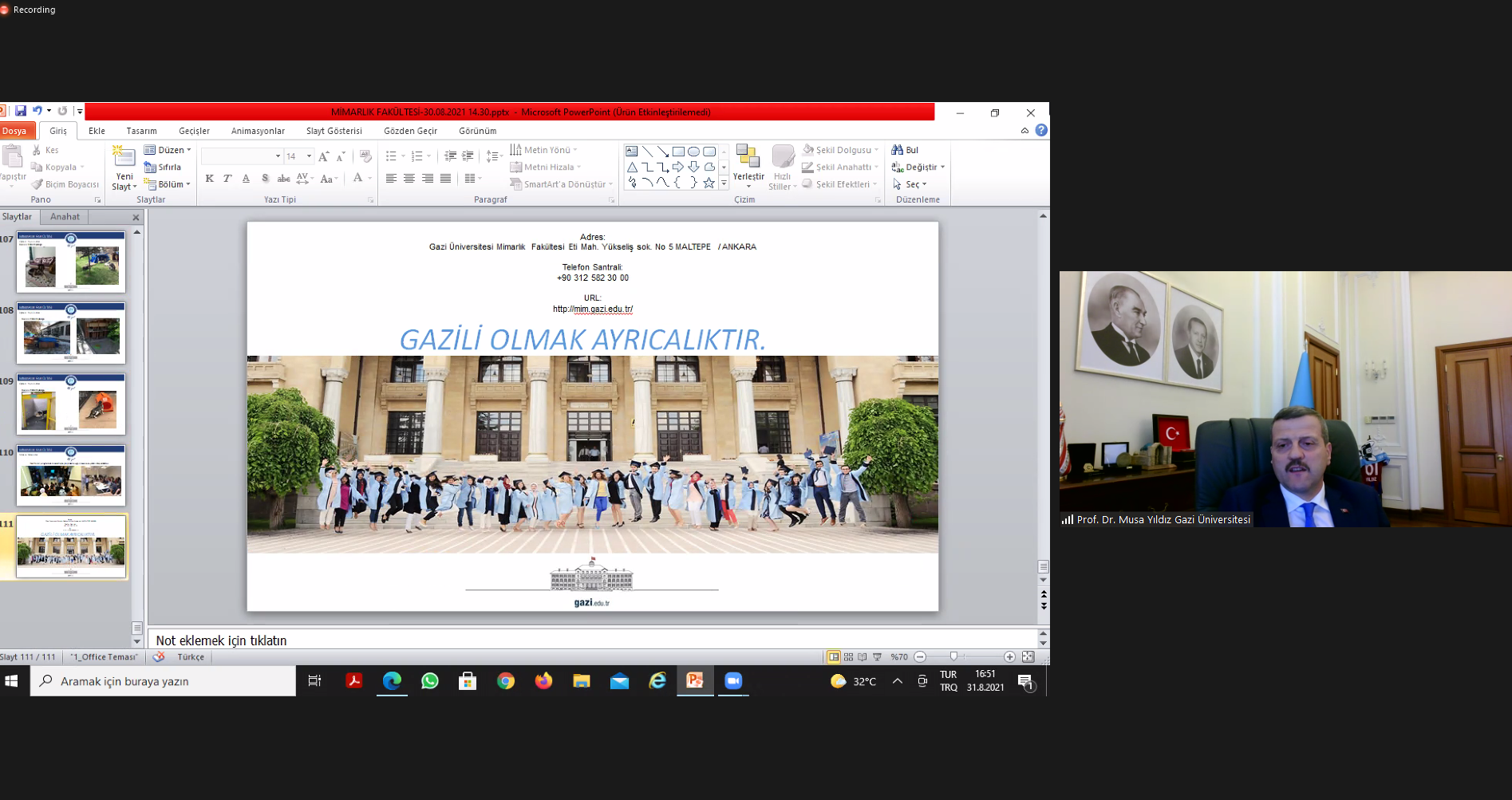Toggle italic T formatting

(x=227, y=179)
